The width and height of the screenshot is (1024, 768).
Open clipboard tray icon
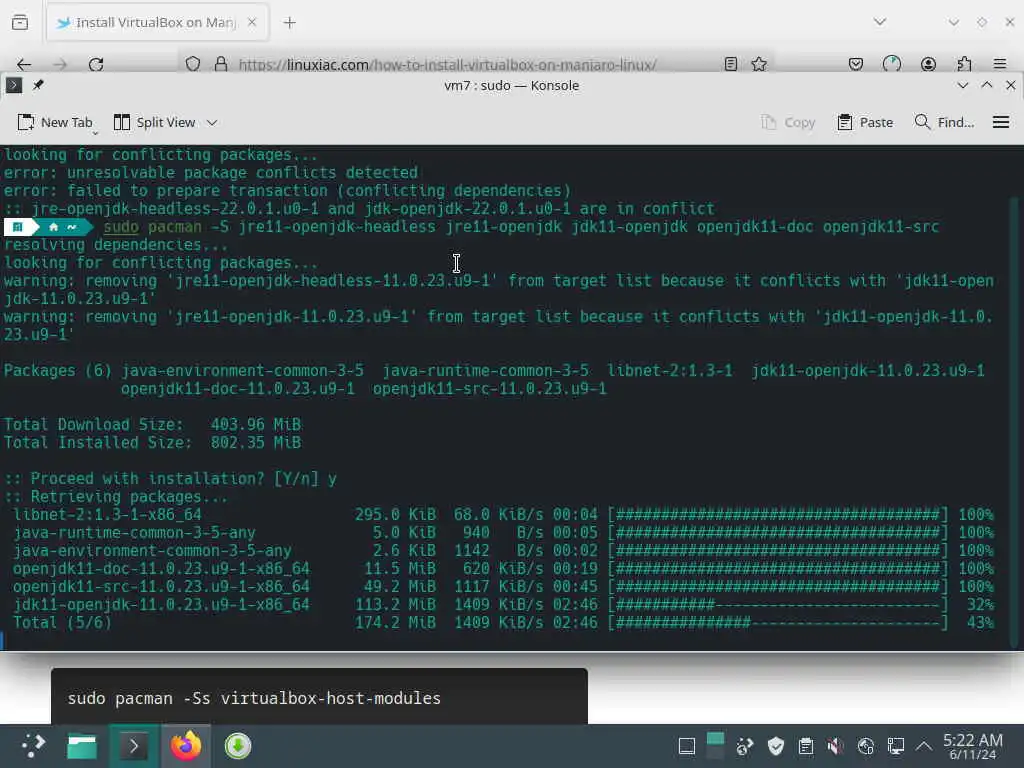pos(806,746)
